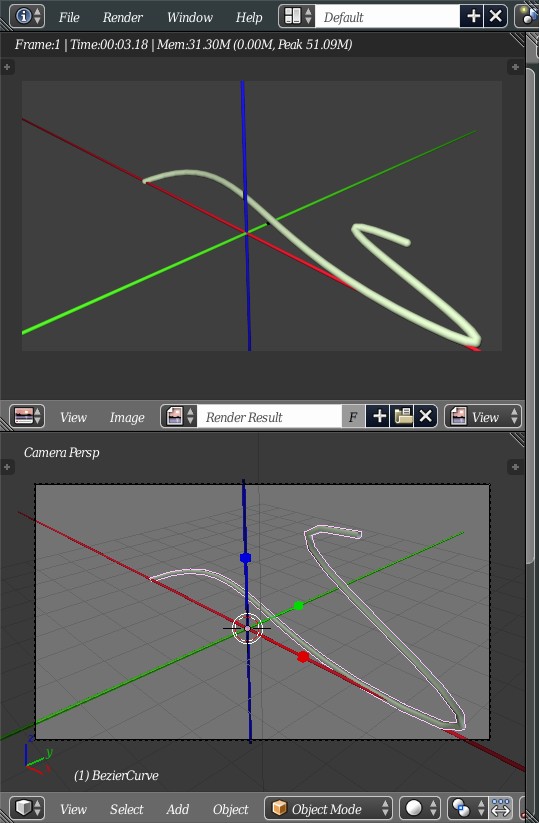Open the Image Editor type selector
This screenshot has width=539, height=823.
tap(27, 417)
